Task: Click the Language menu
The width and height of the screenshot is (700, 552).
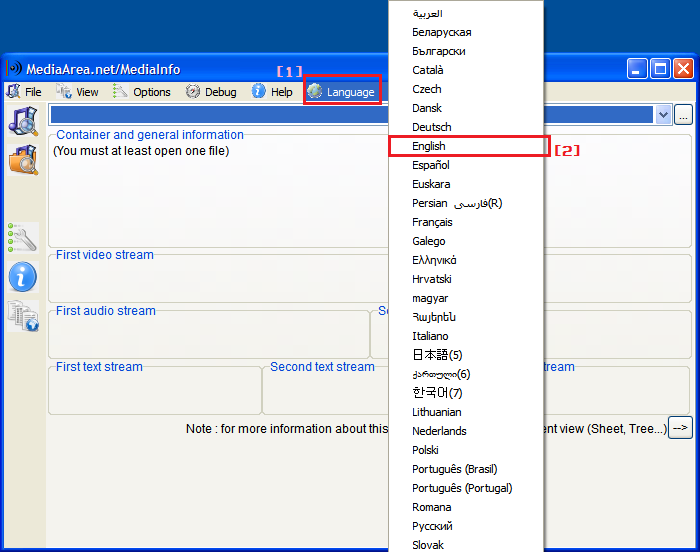Action: point(342,92)
